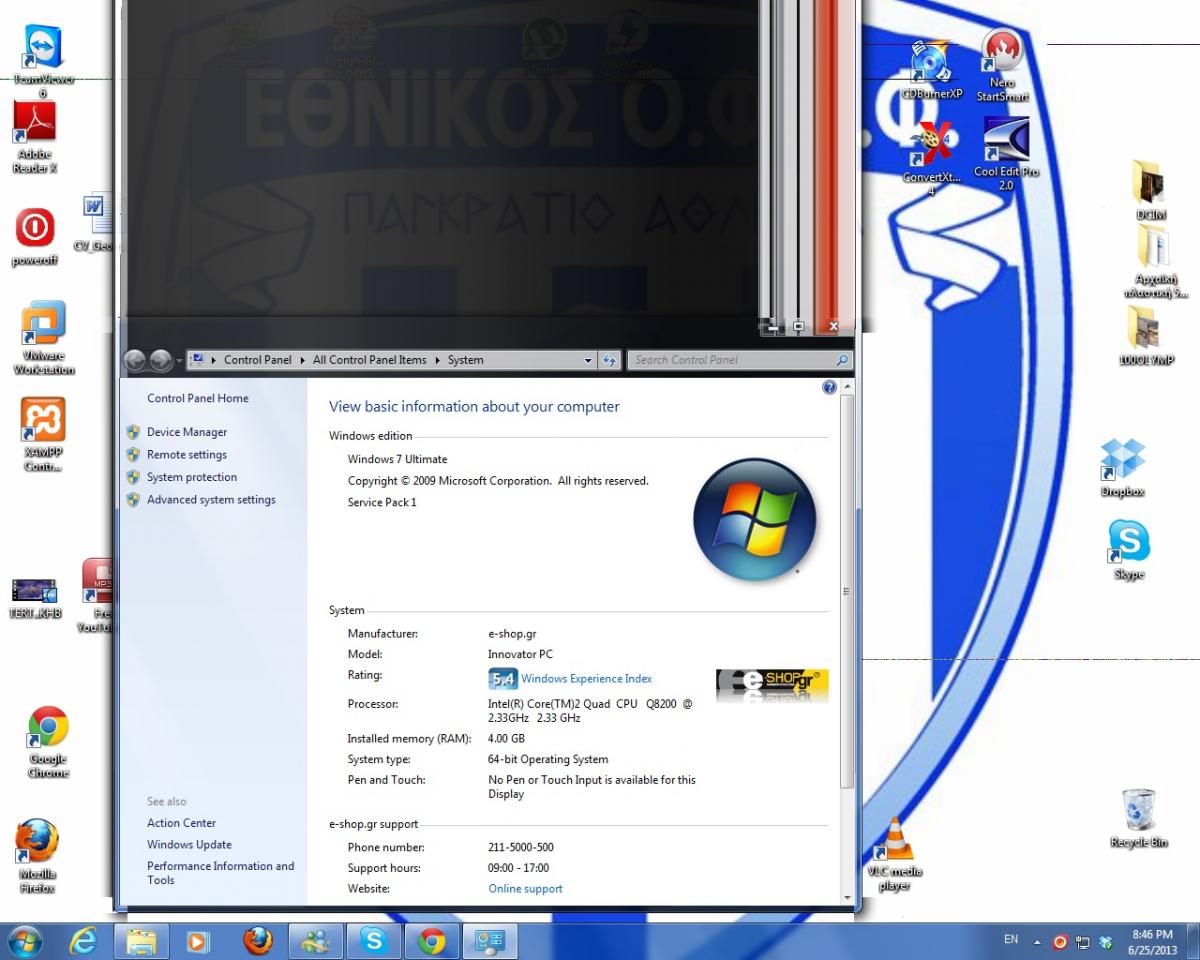The width and height of the screenshot is (1200, 960).
Task: Select the TERT video file icon
Action: 35,598
